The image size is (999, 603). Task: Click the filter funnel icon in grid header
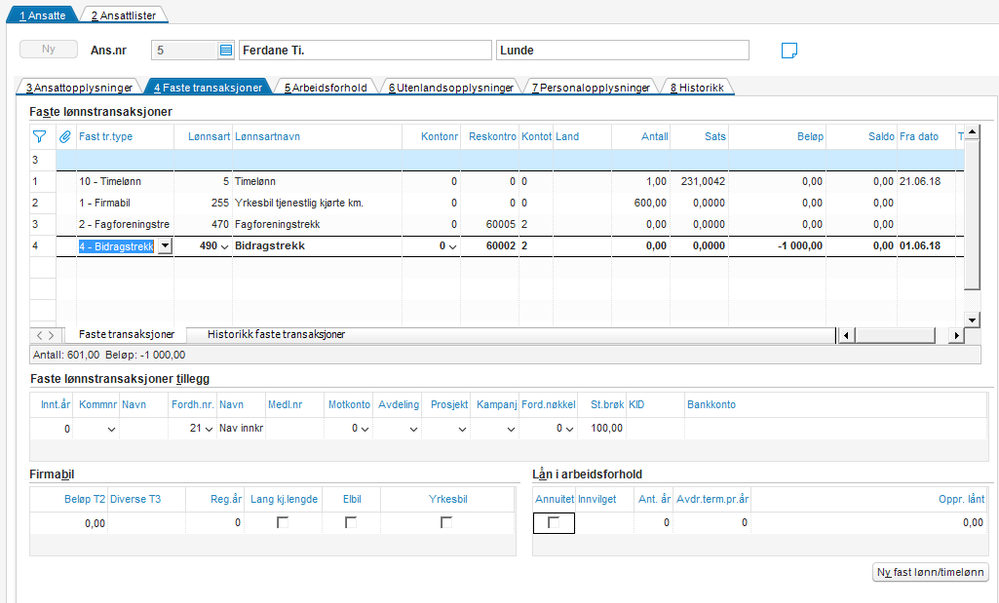pos(40,136)
